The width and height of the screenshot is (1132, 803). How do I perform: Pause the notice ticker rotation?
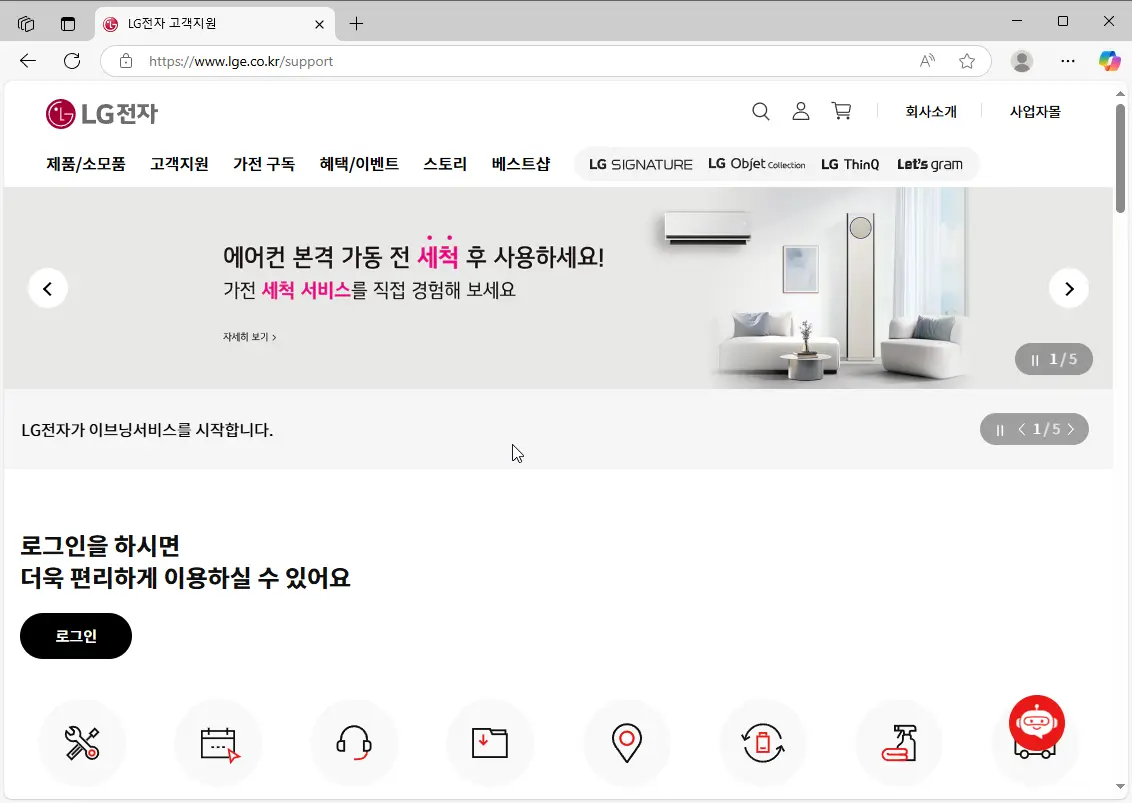1000,430
